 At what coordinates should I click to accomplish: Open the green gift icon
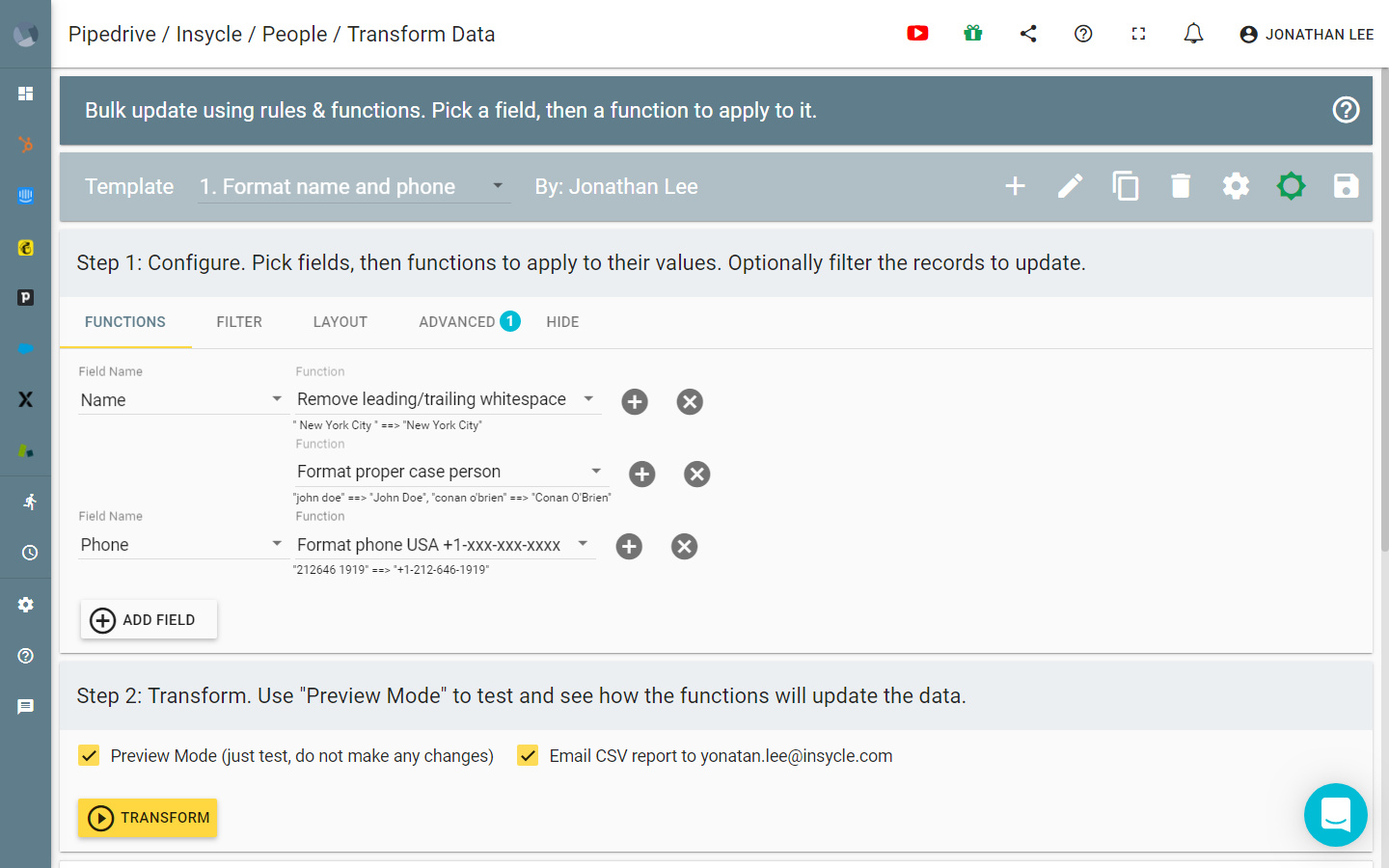click(x=973, y=34)
